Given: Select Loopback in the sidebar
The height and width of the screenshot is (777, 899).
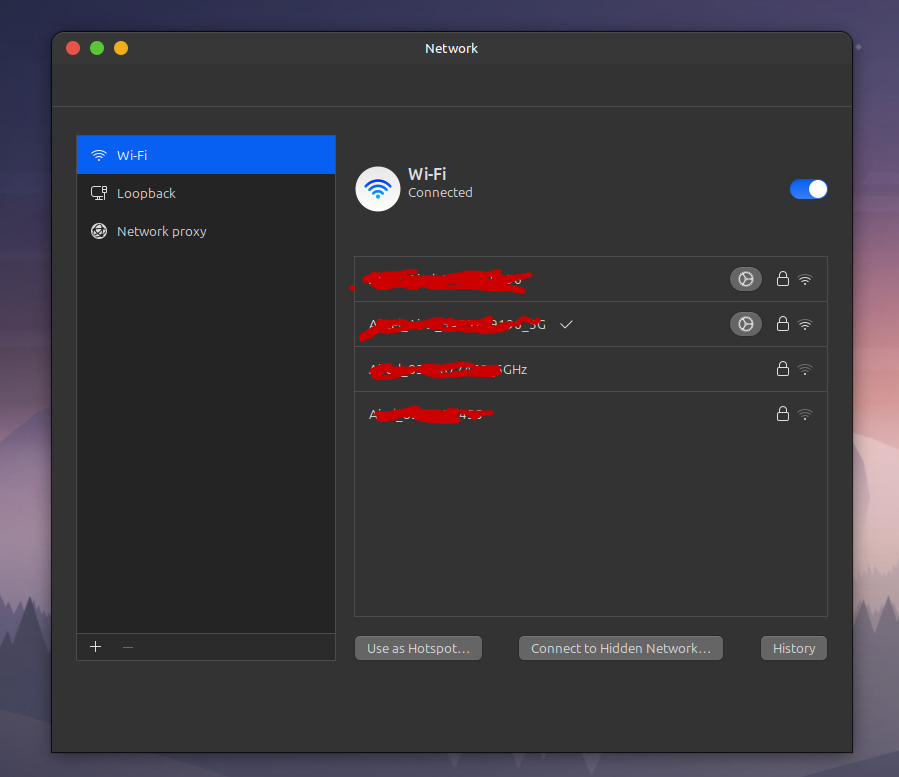Looking at the screenshot, I should 206,193.
